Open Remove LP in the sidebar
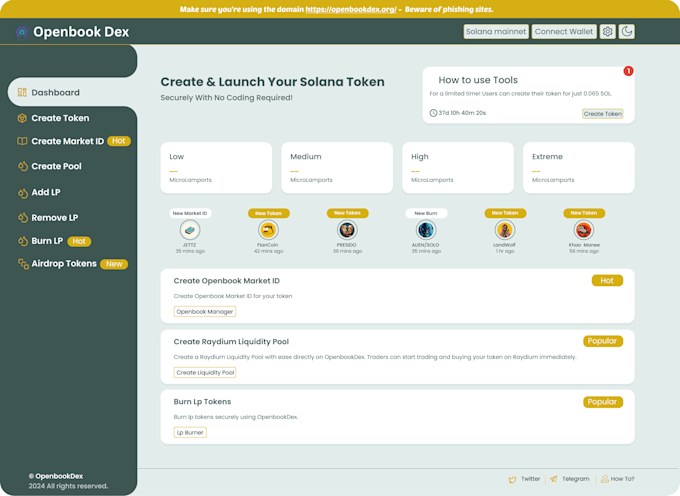Viewport: 680px width, 496px height. [x=55, y=218]
